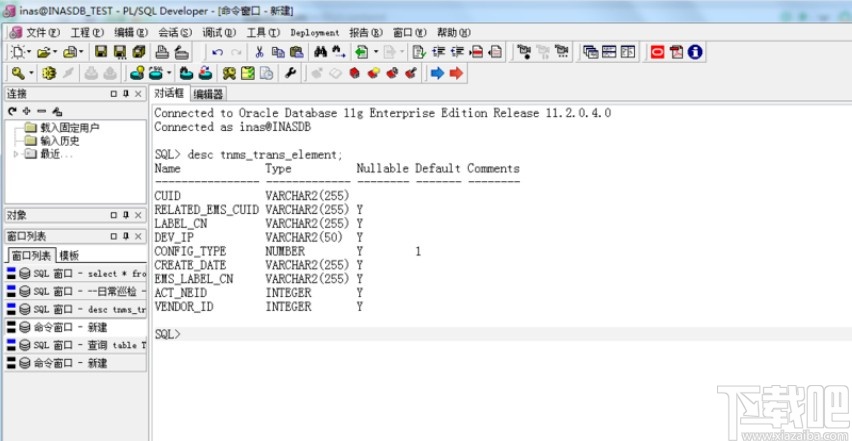Open the 工具 menu
This screenshot has width=852, height=441.
(263, 33)
